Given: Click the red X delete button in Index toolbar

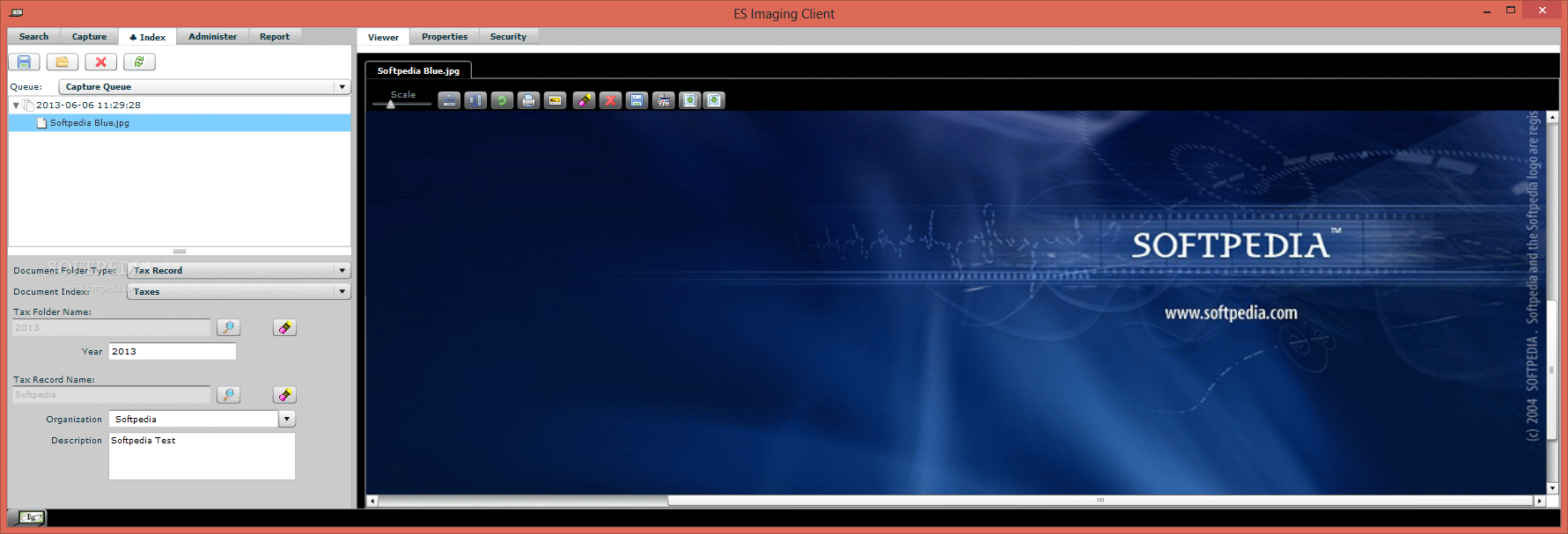Looking at the screenshot, I should 100,62.
